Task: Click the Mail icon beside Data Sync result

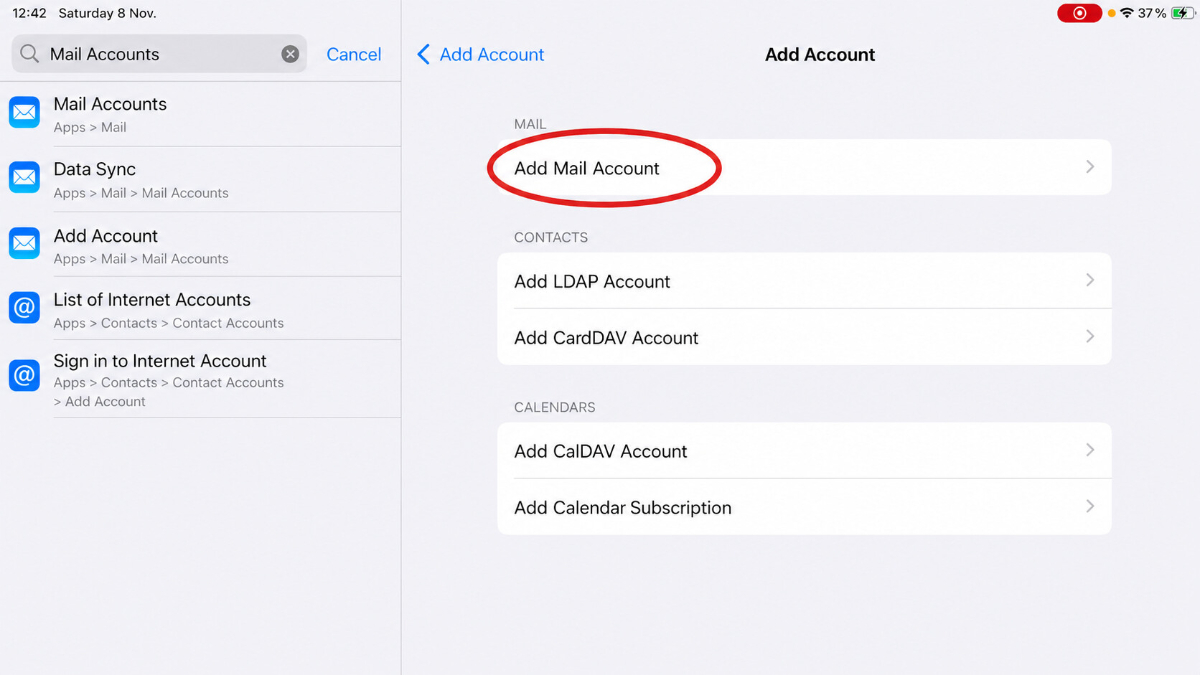Action: [x=24, y=177]
